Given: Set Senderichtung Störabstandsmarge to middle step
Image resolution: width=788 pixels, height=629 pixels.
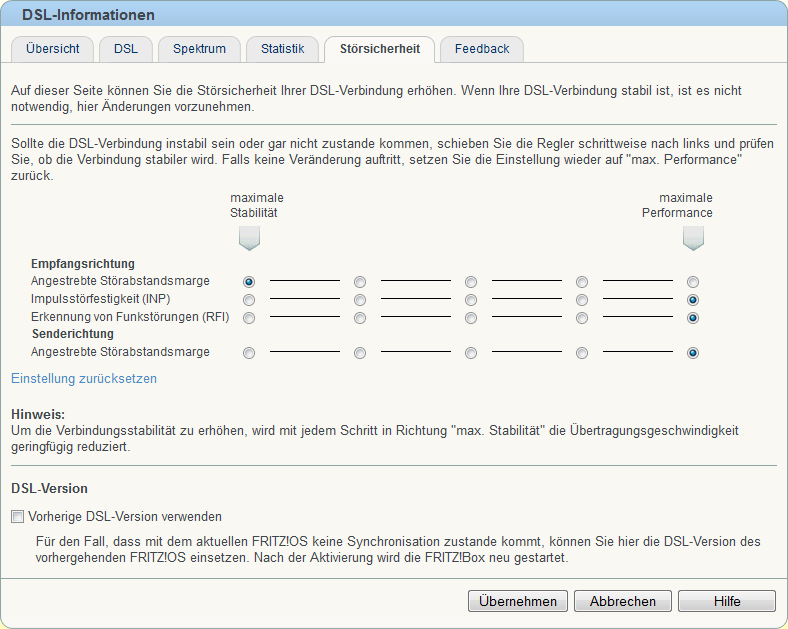Looking at the screenshot, I should click(471, 353).
